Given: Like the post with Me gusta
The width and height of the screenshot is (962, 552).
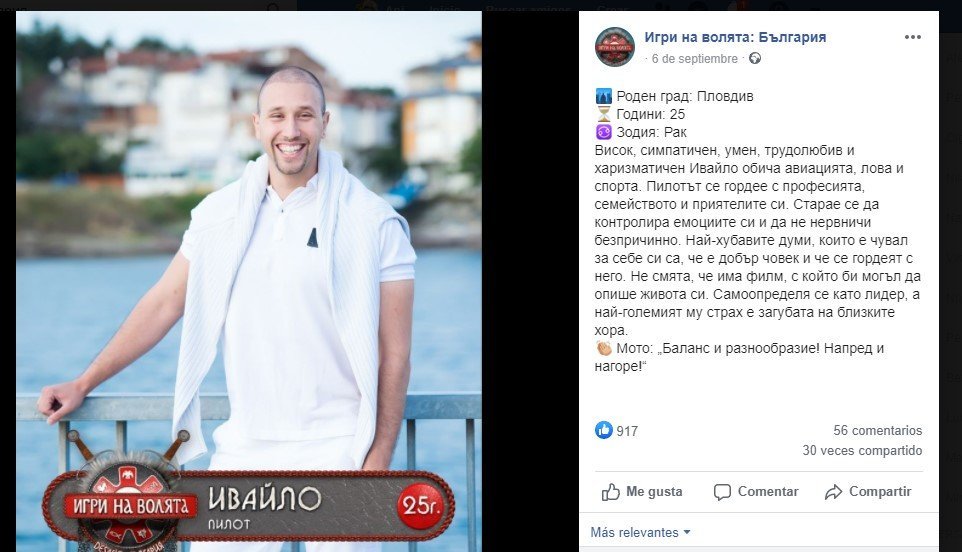Looking at the screenshot, I should pos(642,492).
